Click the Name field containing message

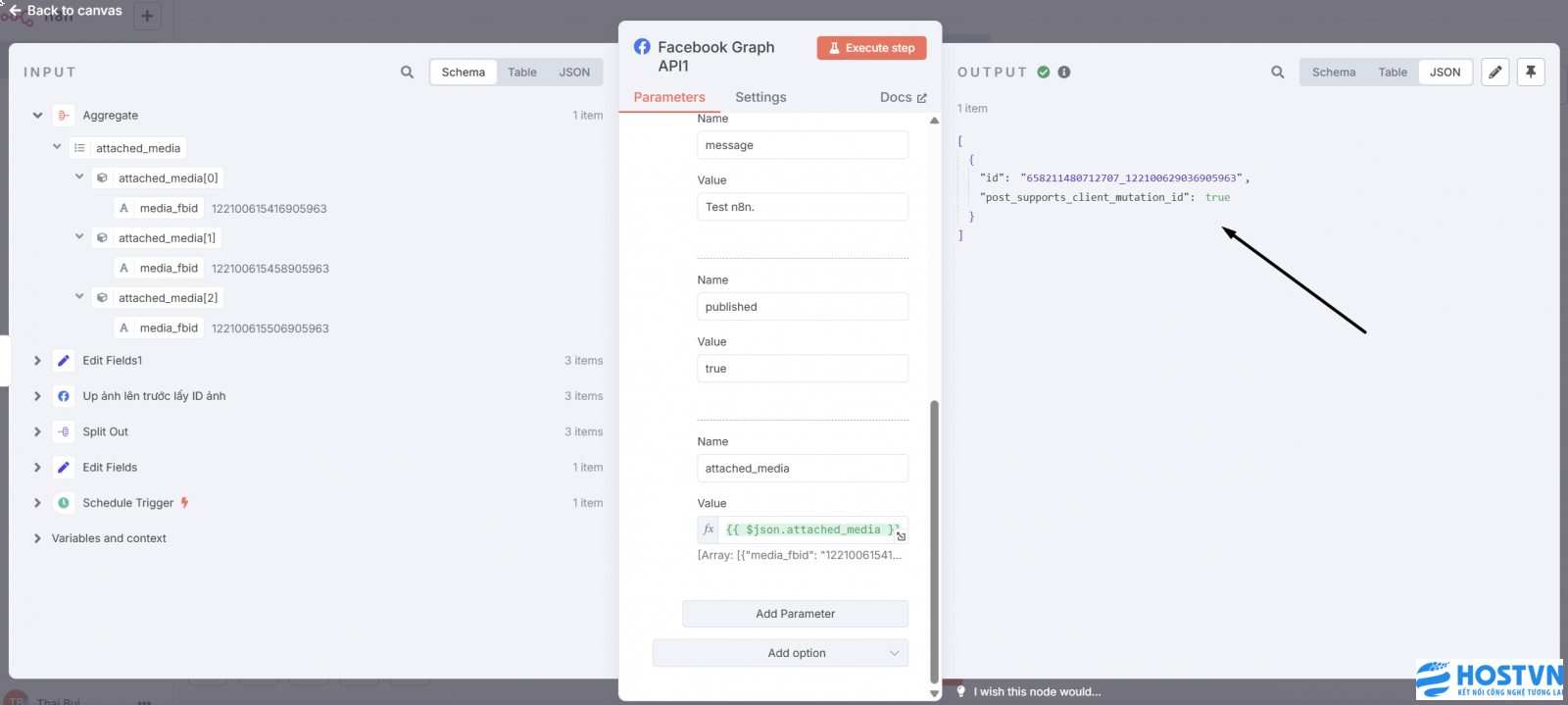click(x=803, y=145)
